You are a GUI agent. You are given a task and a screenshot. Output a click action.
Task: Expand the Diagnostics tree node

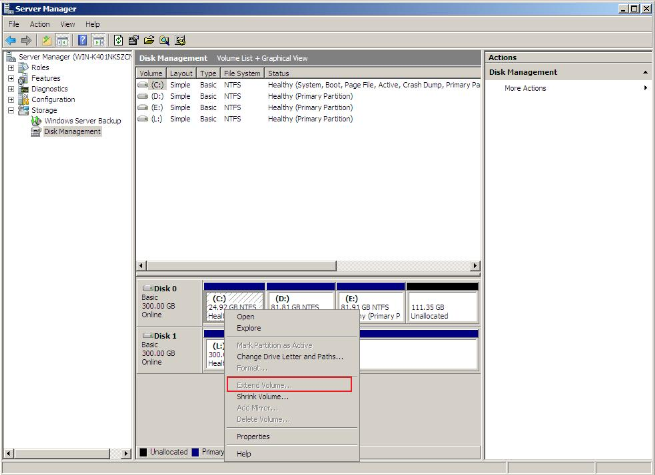coord(11,89)
